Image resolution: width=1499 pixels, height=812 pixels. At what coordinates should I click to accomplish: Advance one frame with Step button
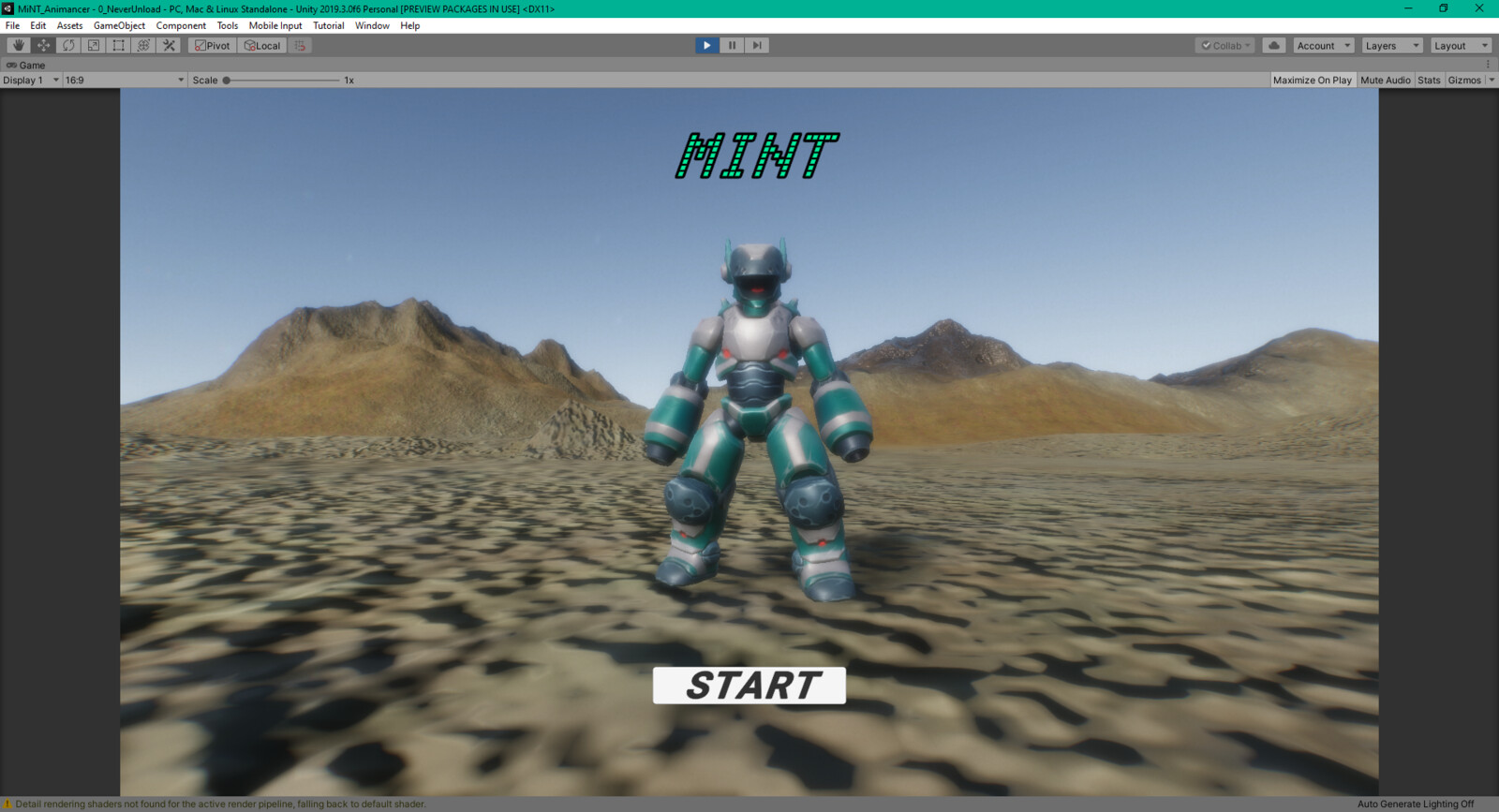coord(757,45)
